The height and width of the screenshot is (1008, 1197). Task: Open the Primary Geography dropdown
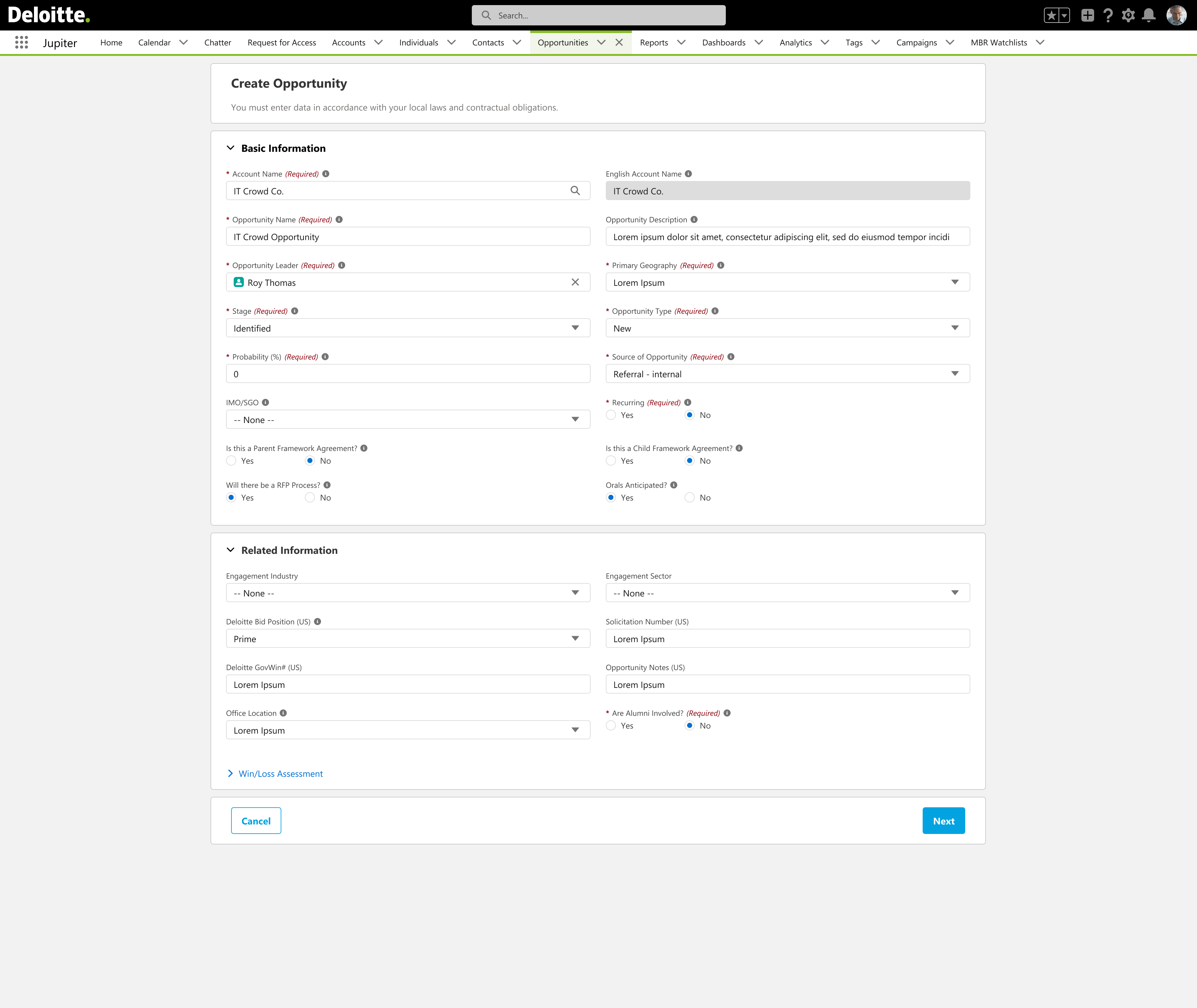787,282
